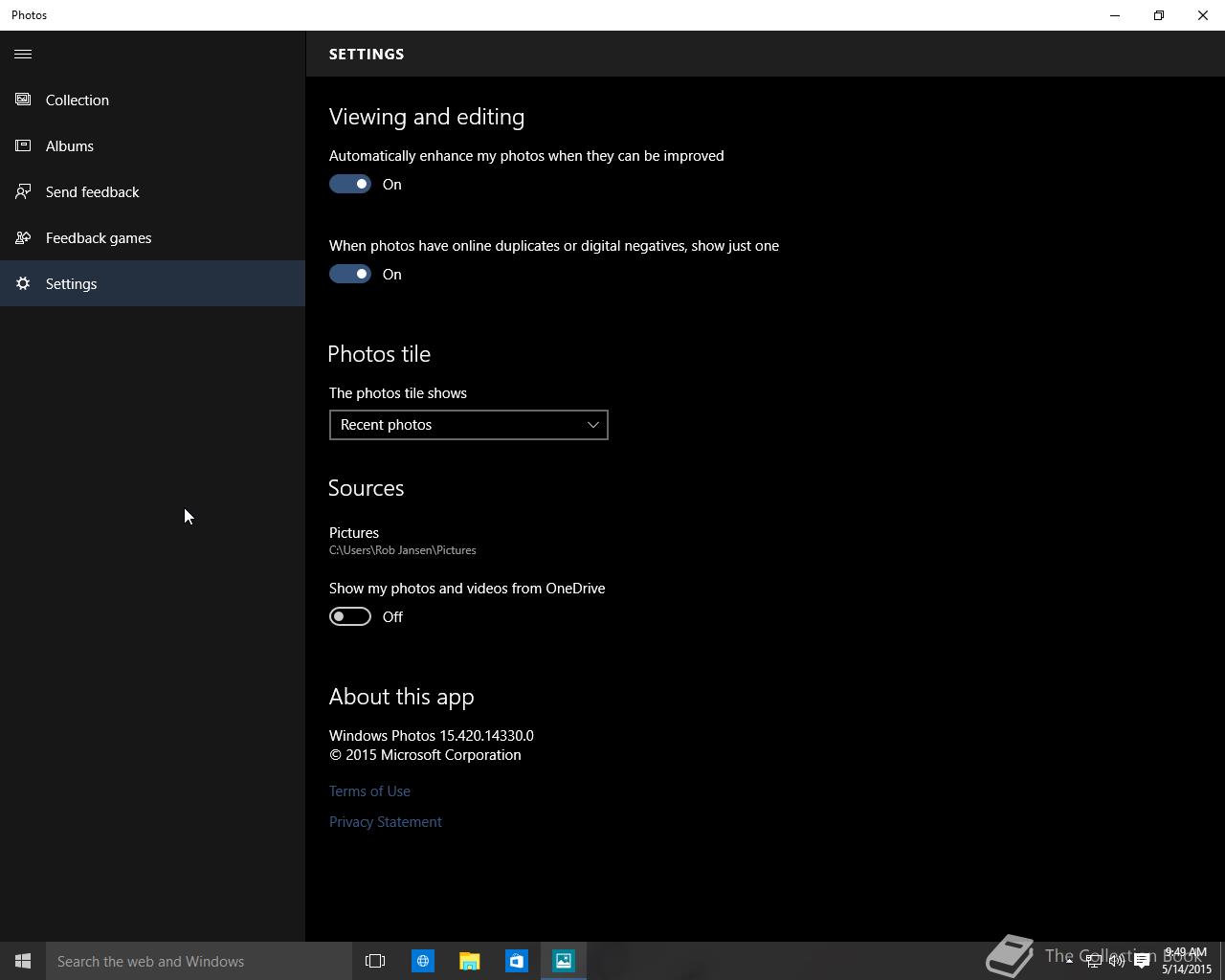This screenshot has height=980, width=1225.
Task: Open the volume speaker tray icon
Action: 1117,961
